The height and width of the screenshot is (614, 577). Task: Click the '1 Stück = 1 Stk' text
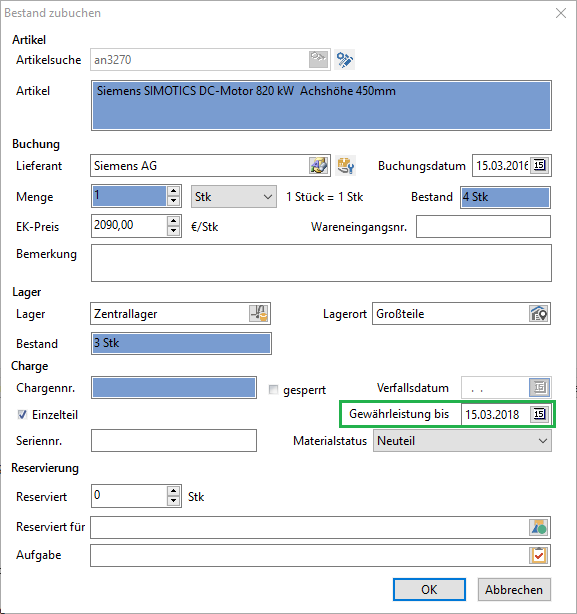[325, 197]
